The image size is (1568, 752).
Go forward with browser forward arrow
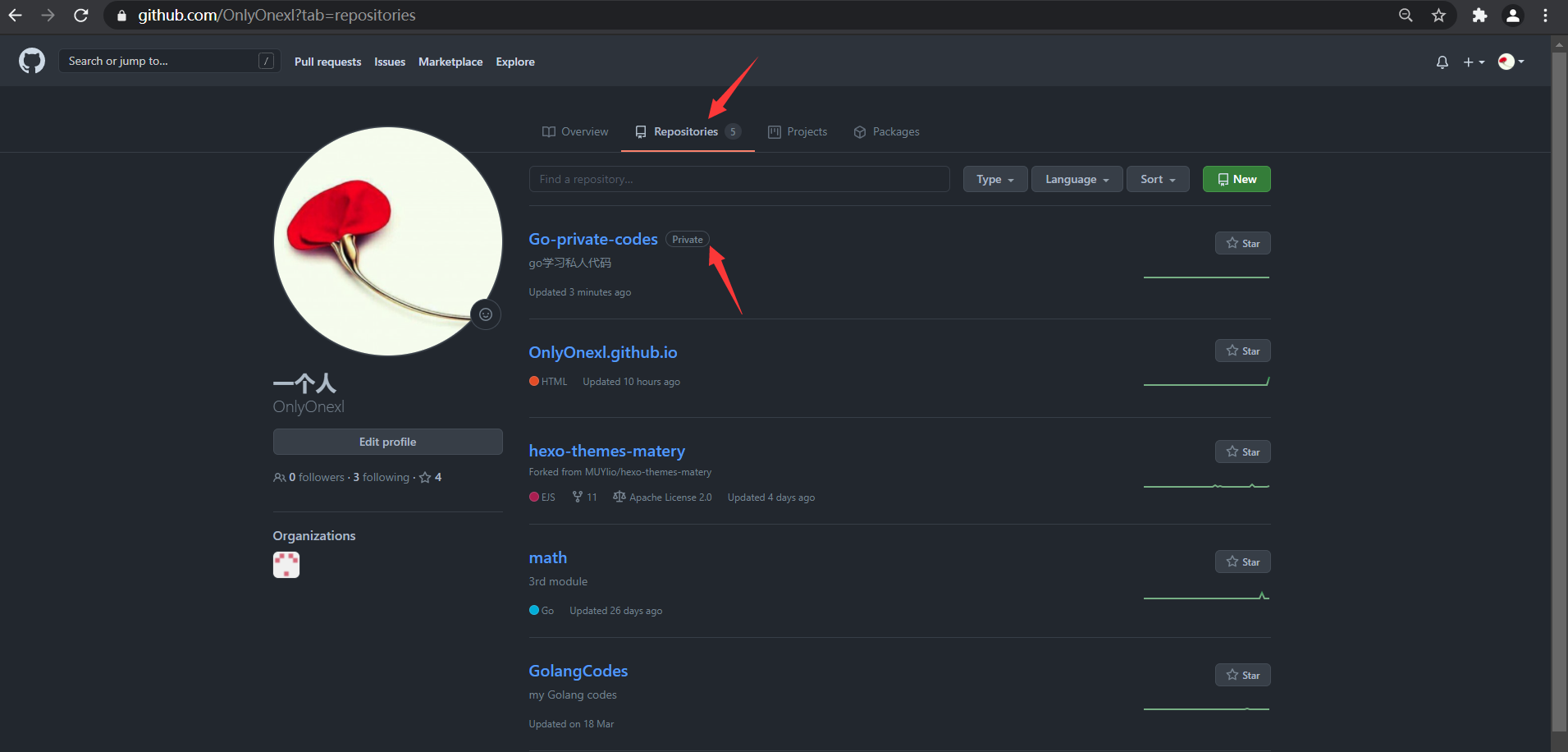(48, 15)
